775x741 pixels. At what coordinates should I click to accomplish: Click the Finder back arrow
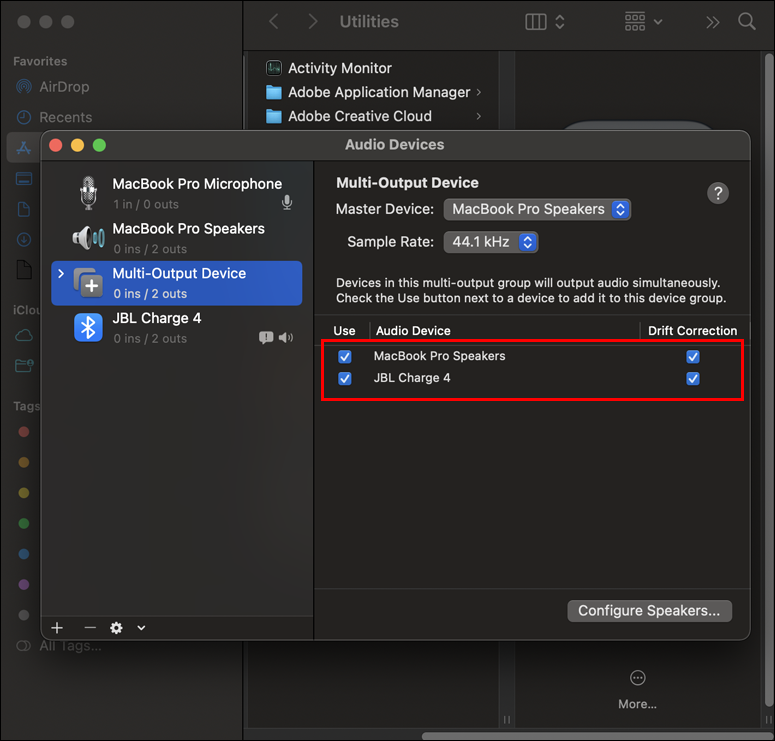274,22
